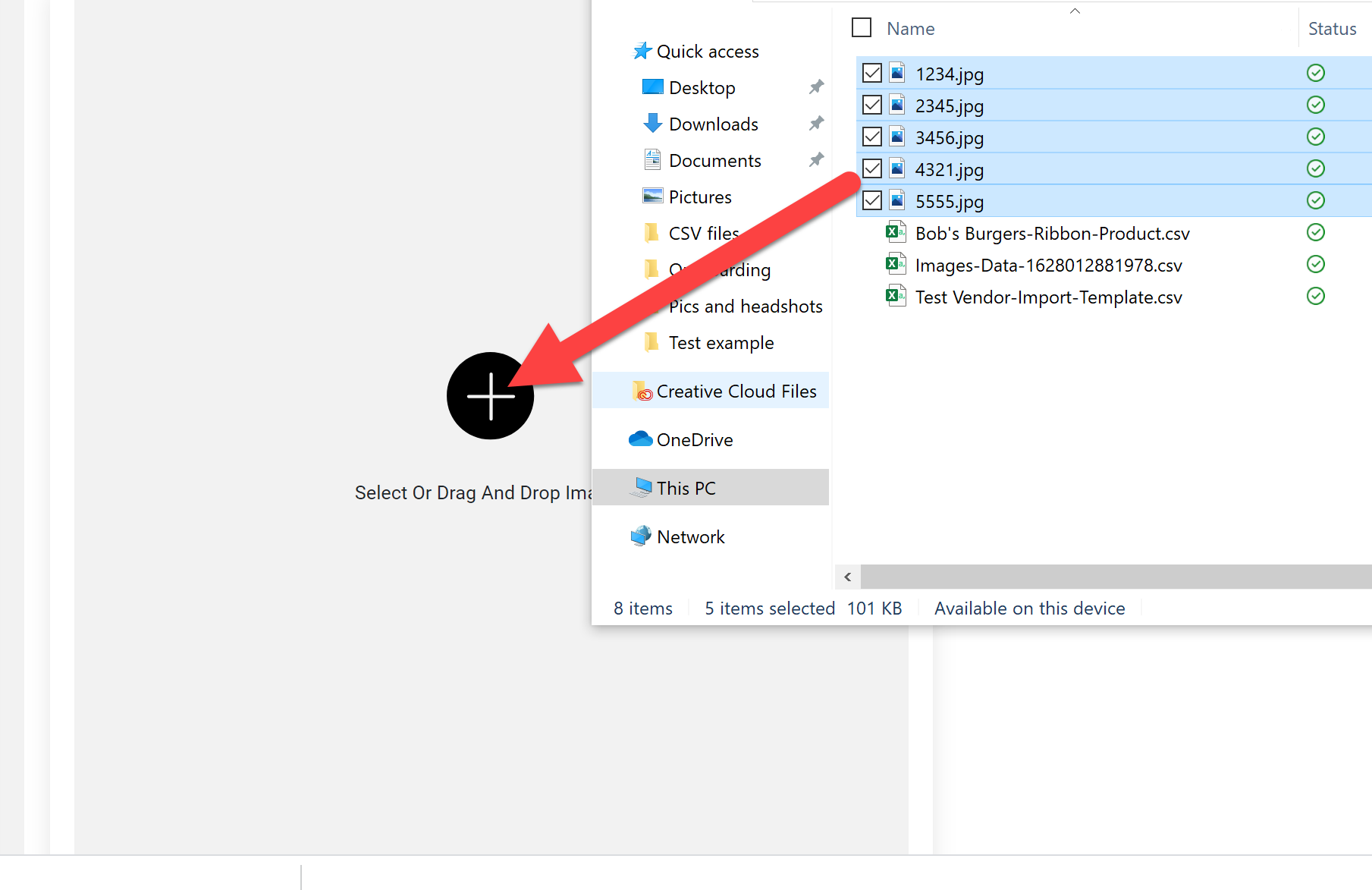Click the Downloads folder icon
The width and height of the screenshot is (1372, 890).
[652, 124]
